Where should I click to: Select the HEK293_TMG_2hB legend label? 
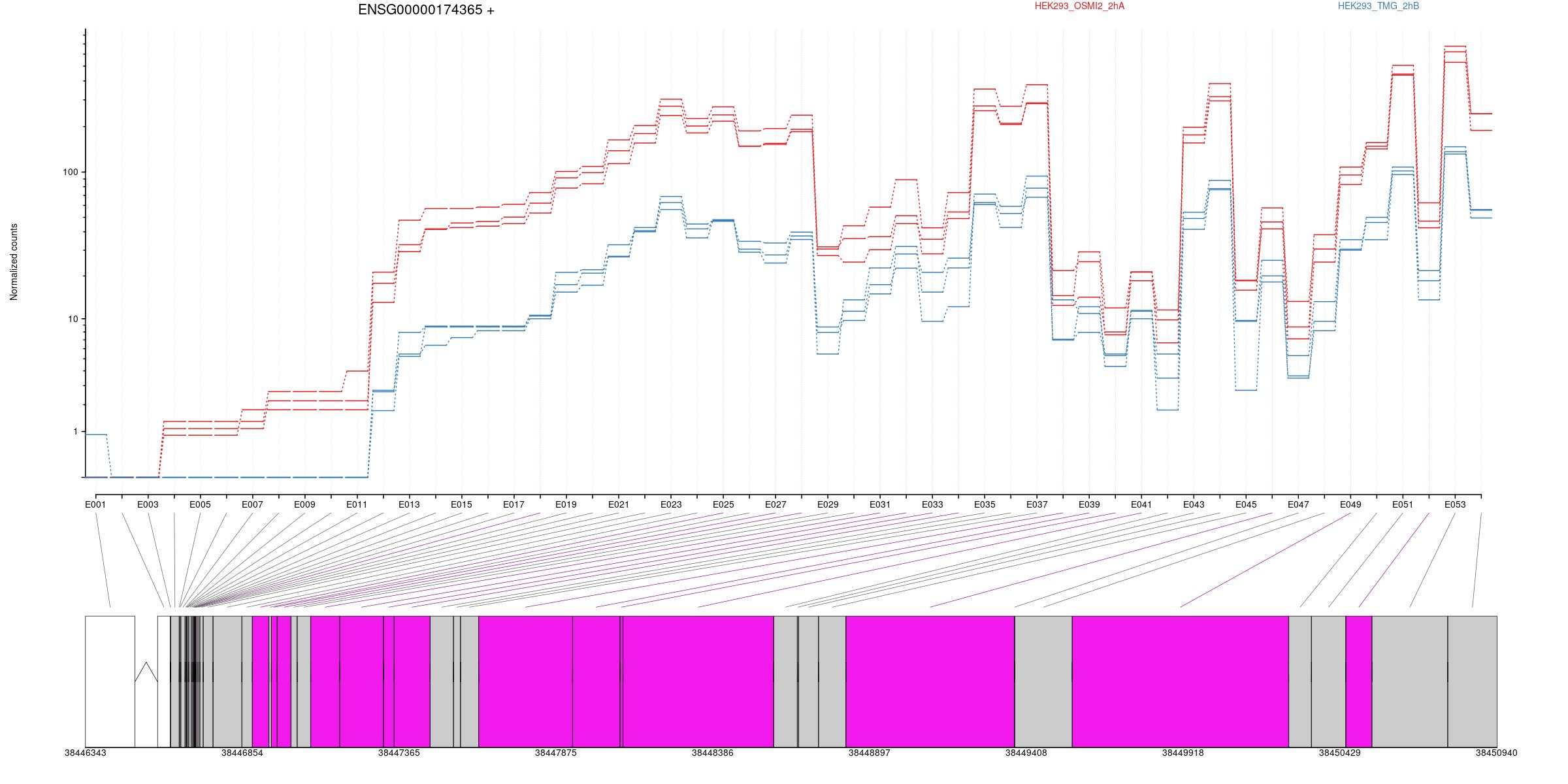pos(1379,6)
